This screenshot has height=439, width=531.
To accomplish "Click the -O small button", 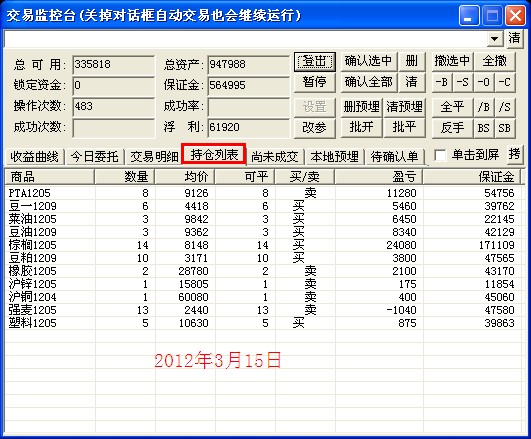I will 484,82.
